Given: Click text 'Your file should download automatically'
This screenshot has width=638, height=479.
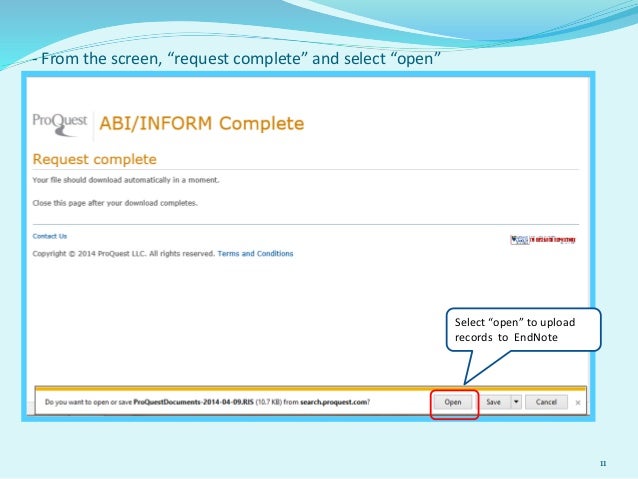Looking at the screenshot, I should (x=101, y=180).
